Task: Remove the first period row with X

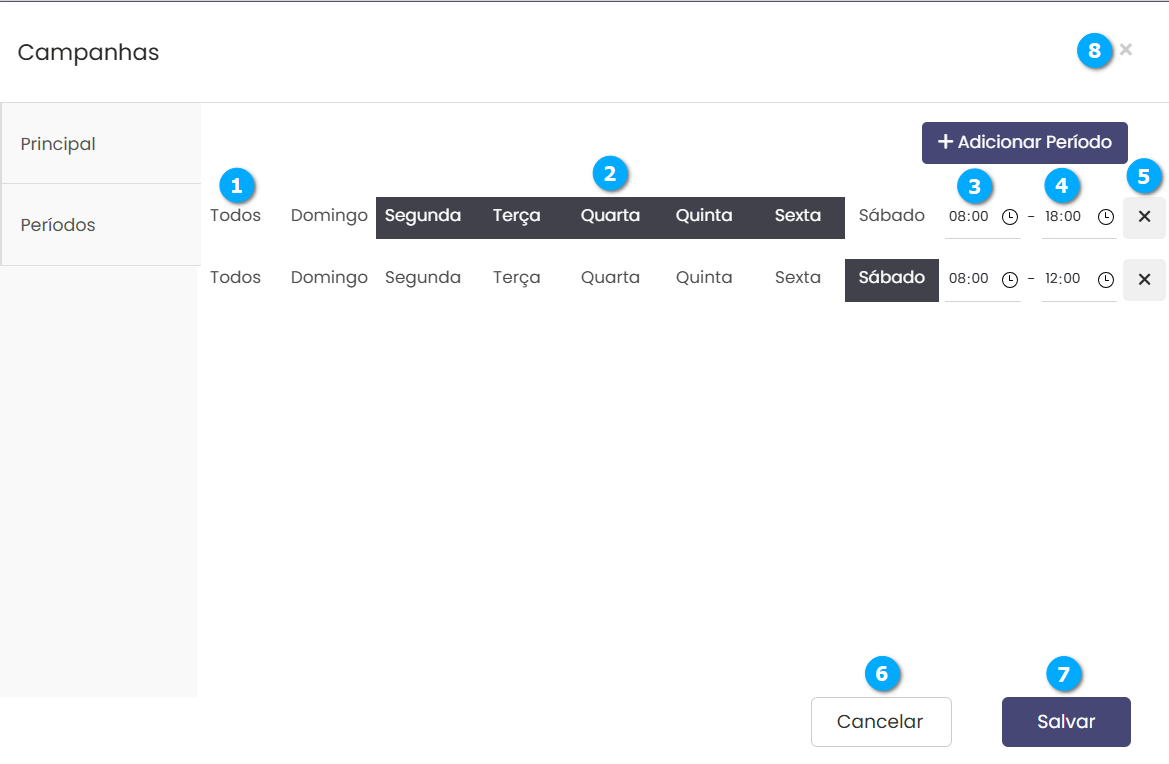Action: [1144, 217]
